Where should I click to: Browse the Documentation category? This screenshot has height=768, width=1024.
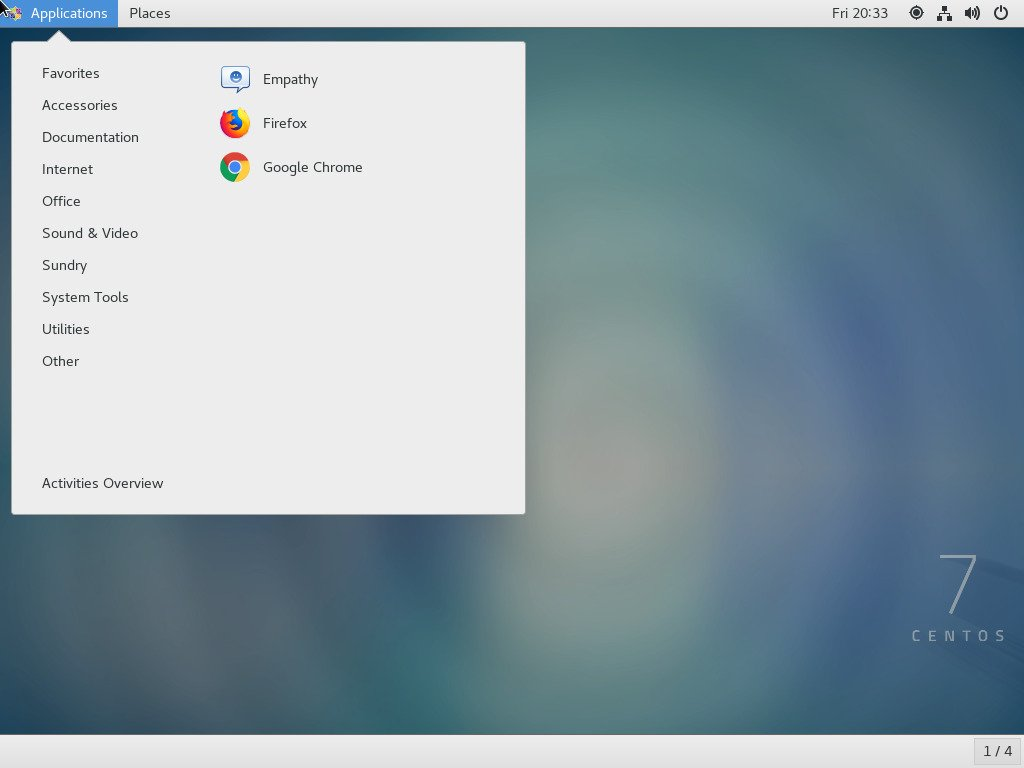(x=90, y=137)
